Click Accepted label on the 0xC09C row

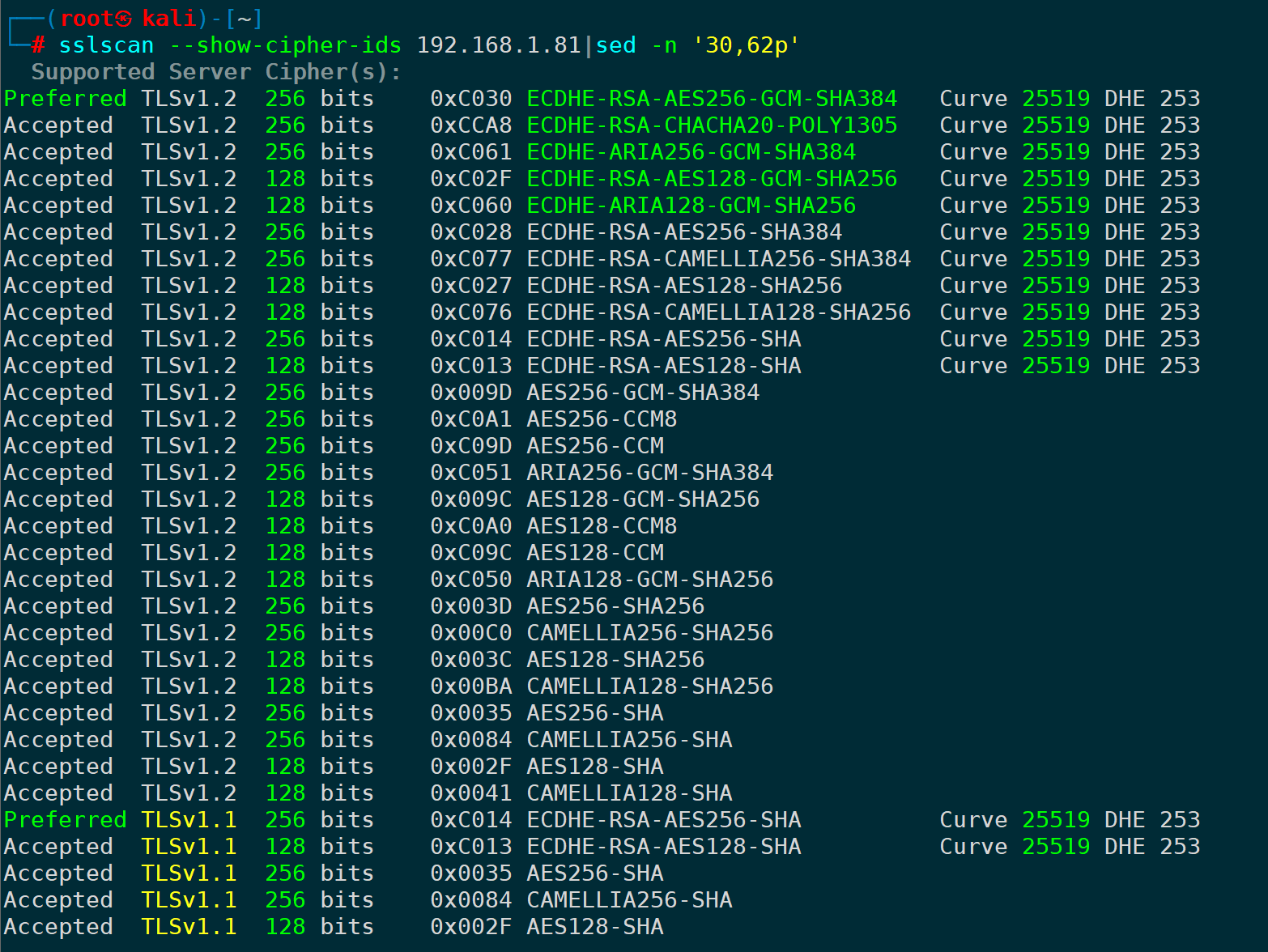click(58, 553)
